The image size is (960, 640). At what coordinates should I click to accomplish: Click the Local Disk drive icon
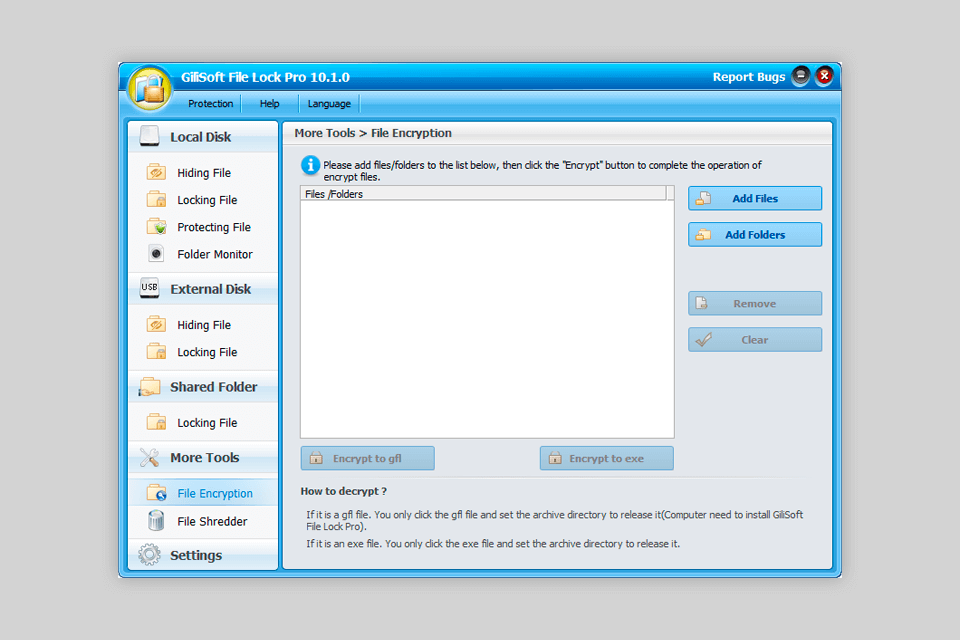[x=149, y=136]
